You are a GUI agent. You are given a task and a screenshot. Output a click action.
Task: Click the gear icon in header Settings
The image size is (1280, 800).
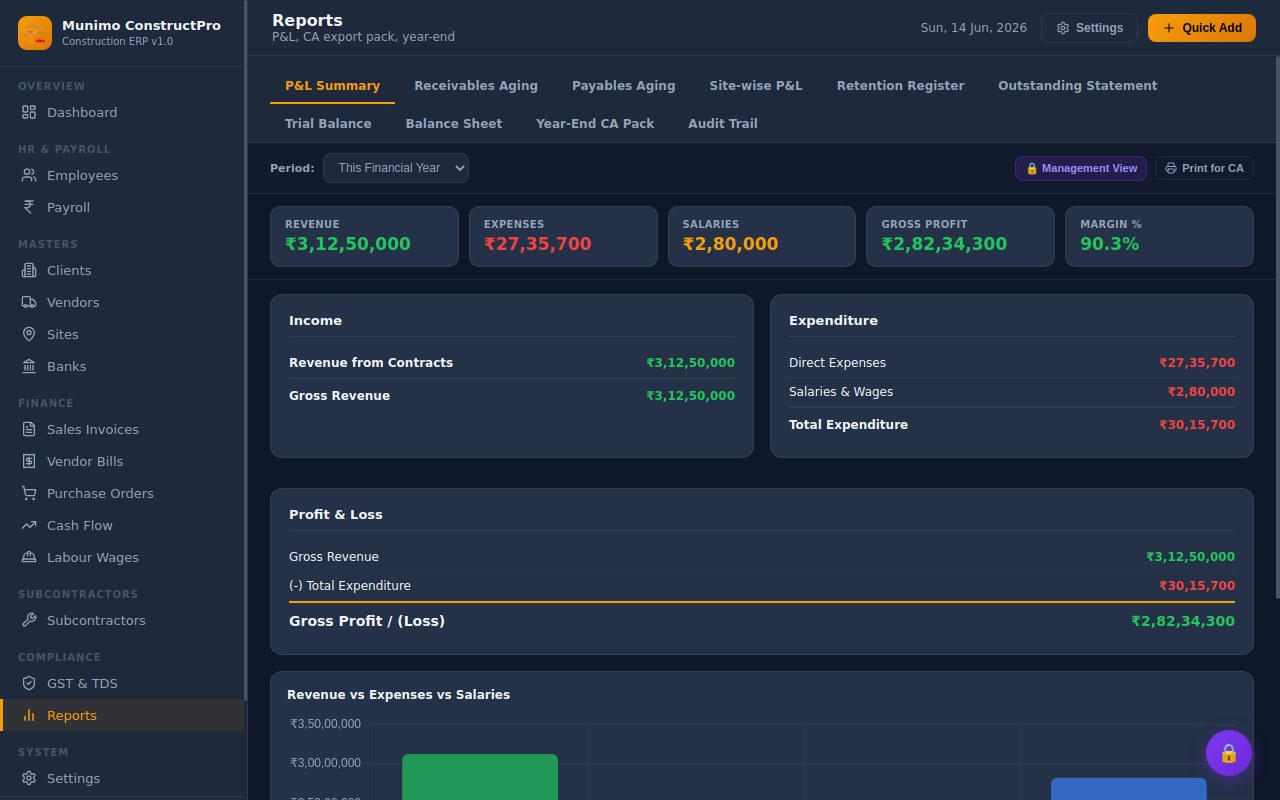(1063, 28)
